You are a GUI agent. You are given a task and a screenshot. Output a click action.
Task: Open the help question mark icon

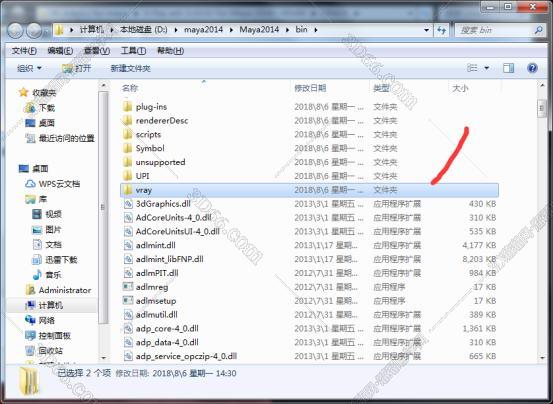click(x=532, y=68)
